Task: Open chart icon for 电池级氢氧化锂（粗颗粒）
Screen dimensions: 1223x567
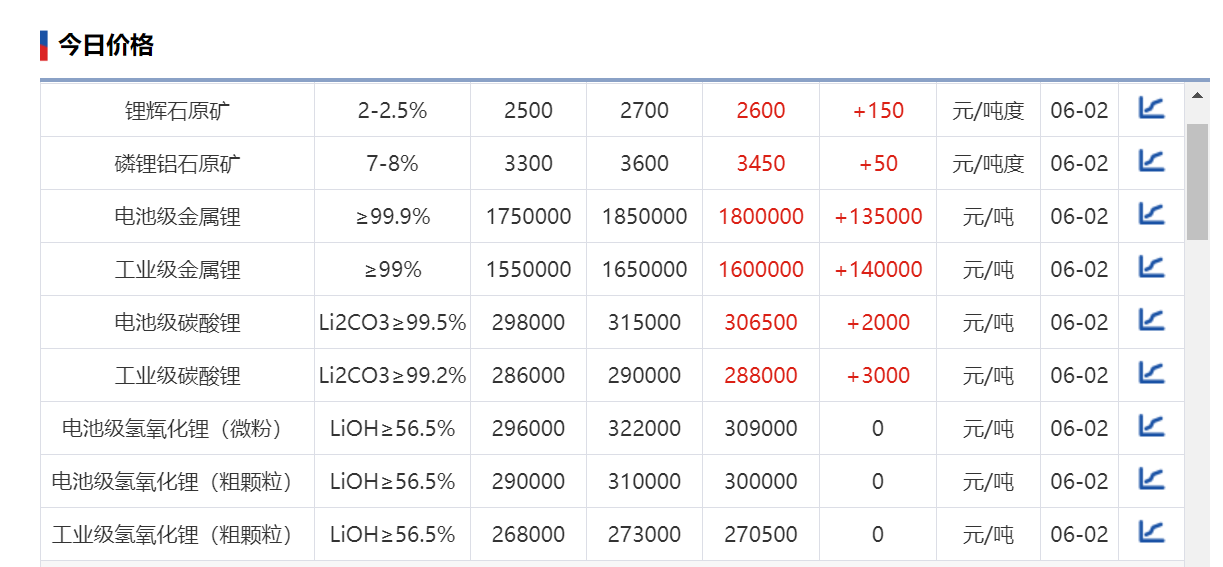Action: coord(1152,479)
